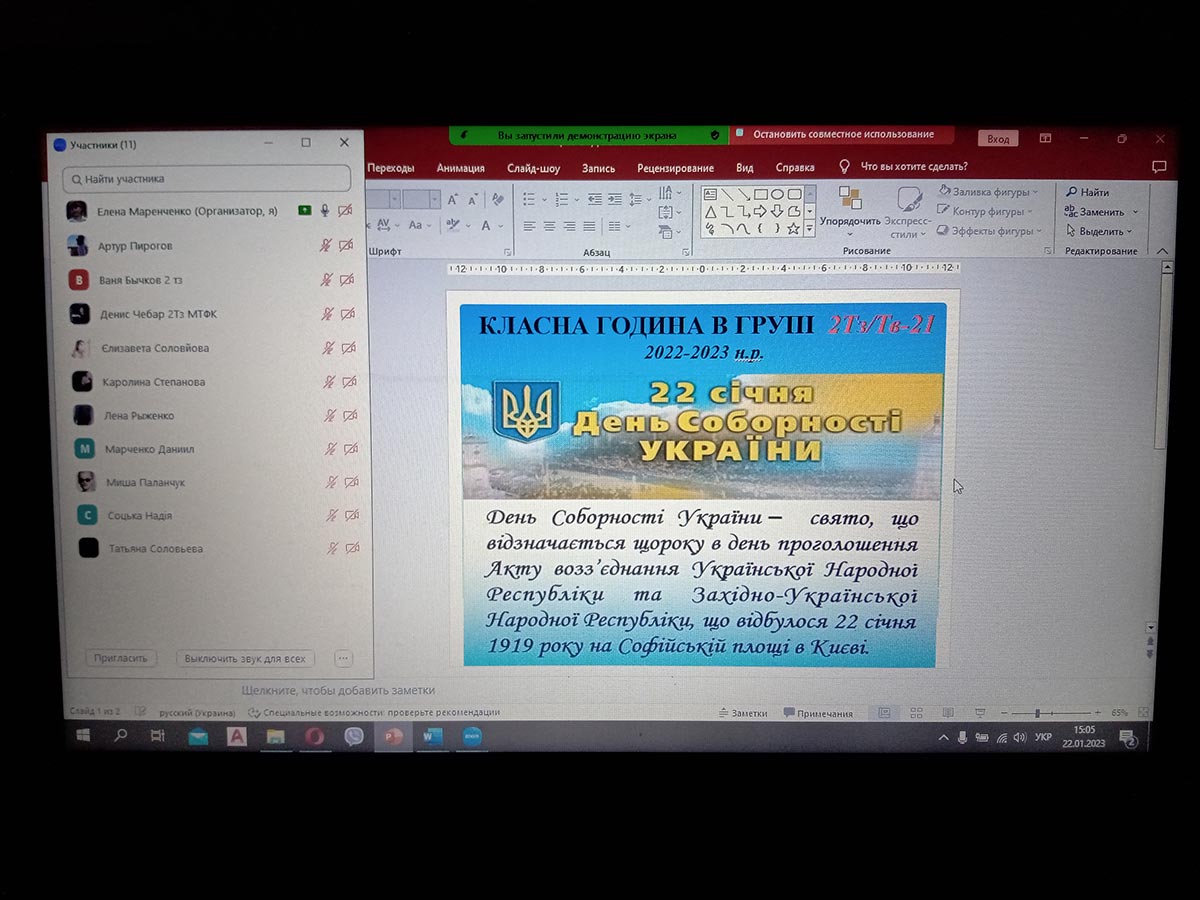Pick the star shape in shapes gallery
Image resolution: width=1200 pixels, height=900 pixels.
pos(793,228)
